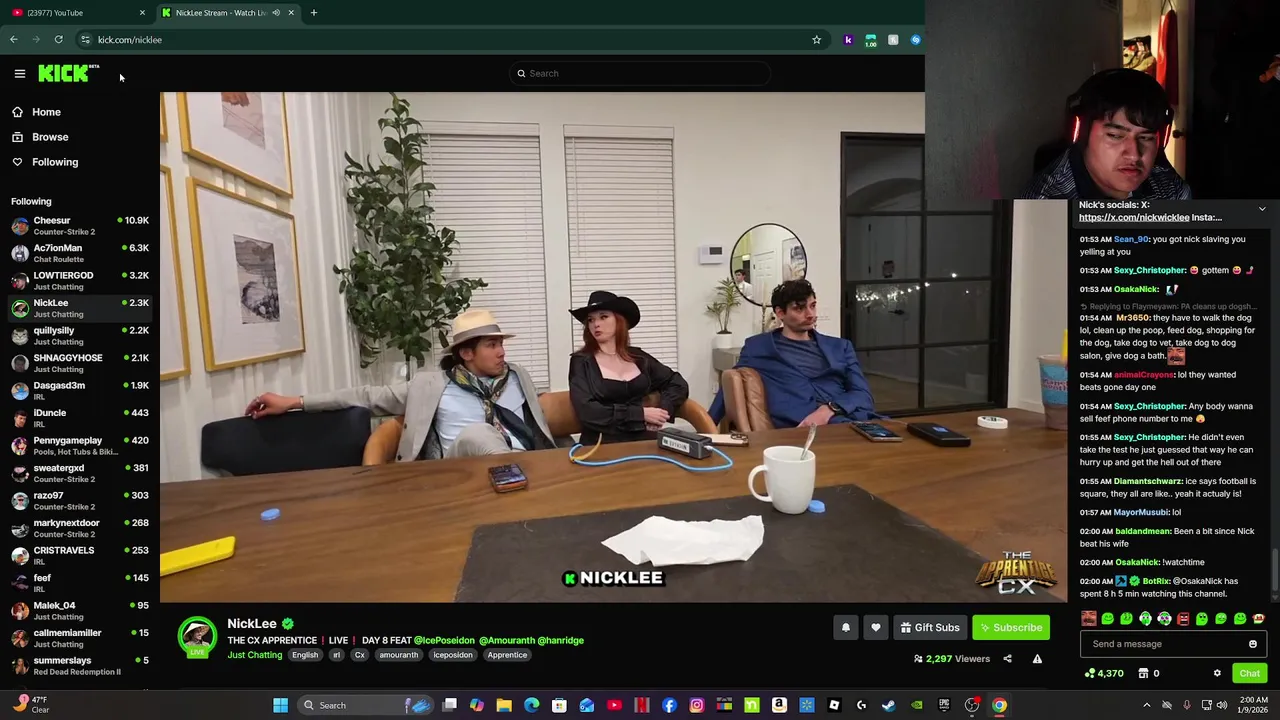Viewport: 1280px width, 720px height.
Task: Open Netflix from taskbar
Action: pyautogui.click(x=642, y=705)
